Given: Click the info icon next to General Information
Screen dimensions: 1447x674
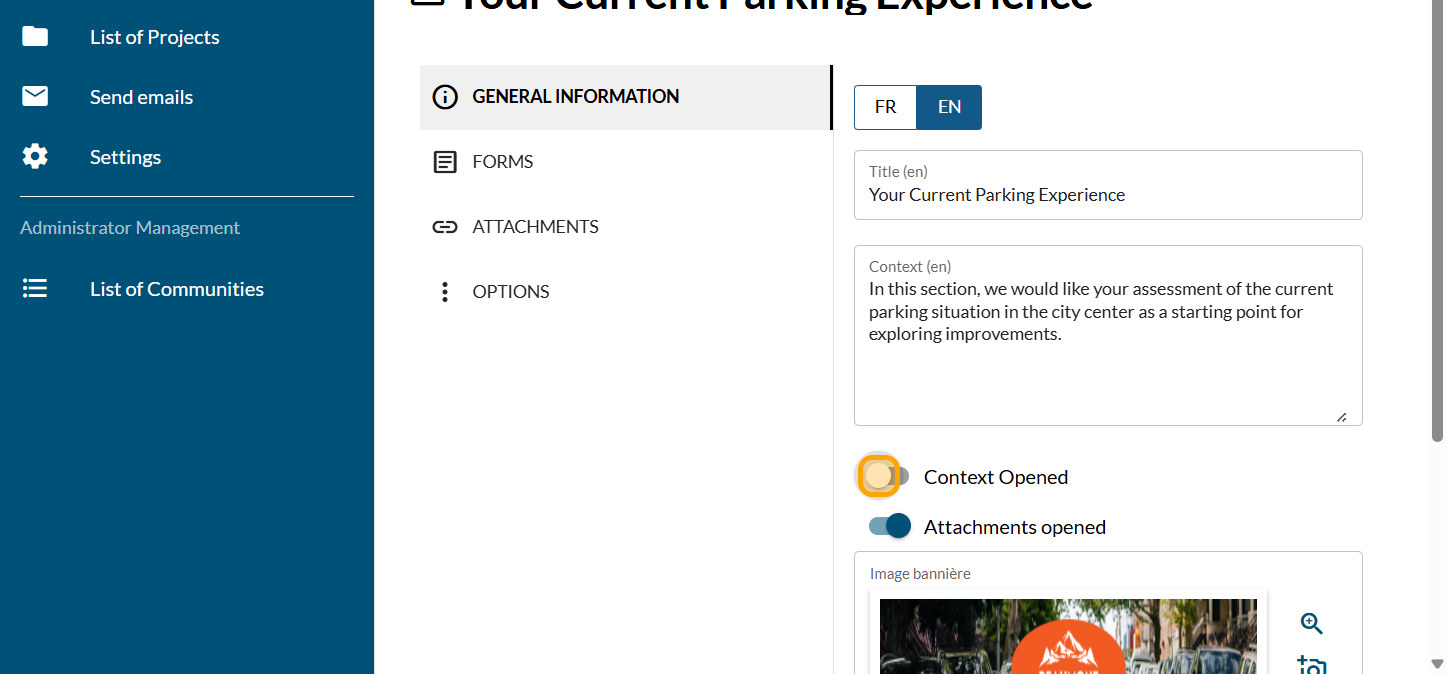Looking at the screenshot, I should 444,97.
